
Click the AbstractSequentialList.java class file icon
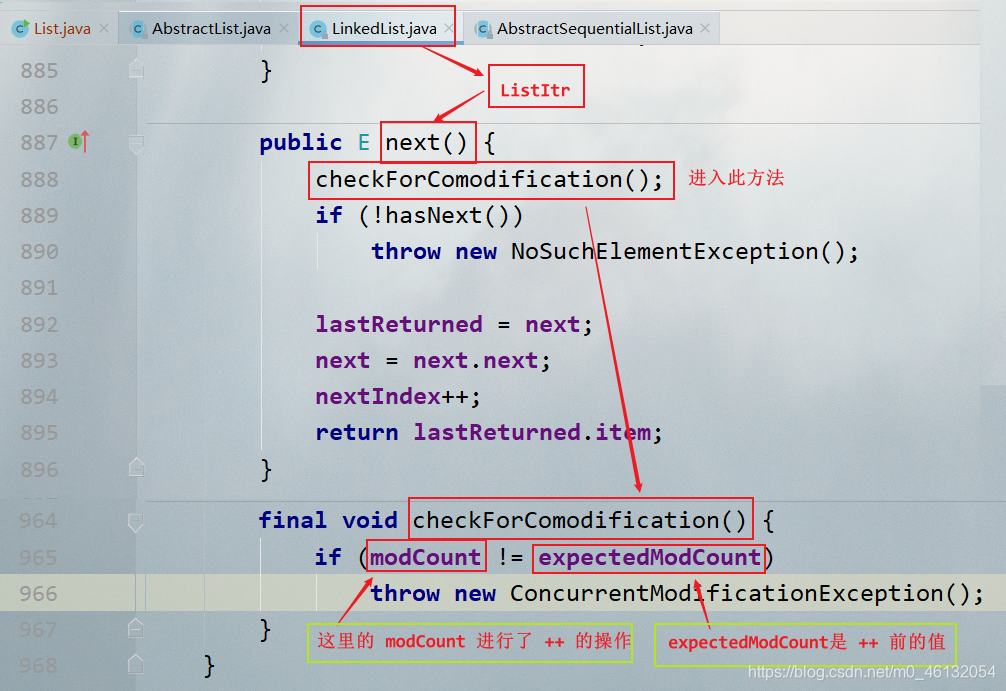coord(482,29)
